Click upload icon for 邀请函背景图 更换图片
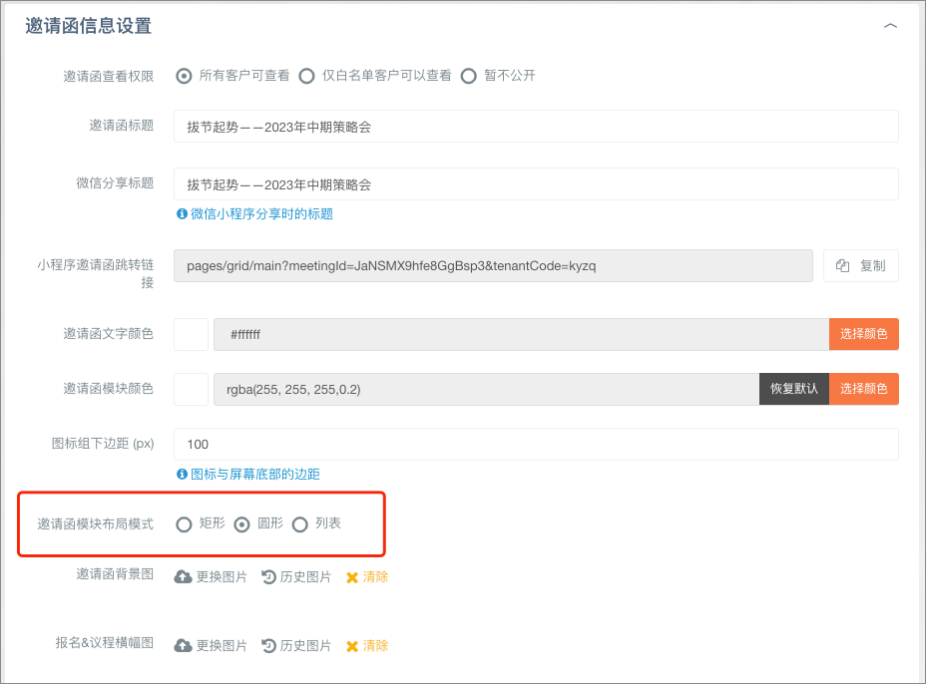Viewport: 926px width, 684px height. (183, 577)
